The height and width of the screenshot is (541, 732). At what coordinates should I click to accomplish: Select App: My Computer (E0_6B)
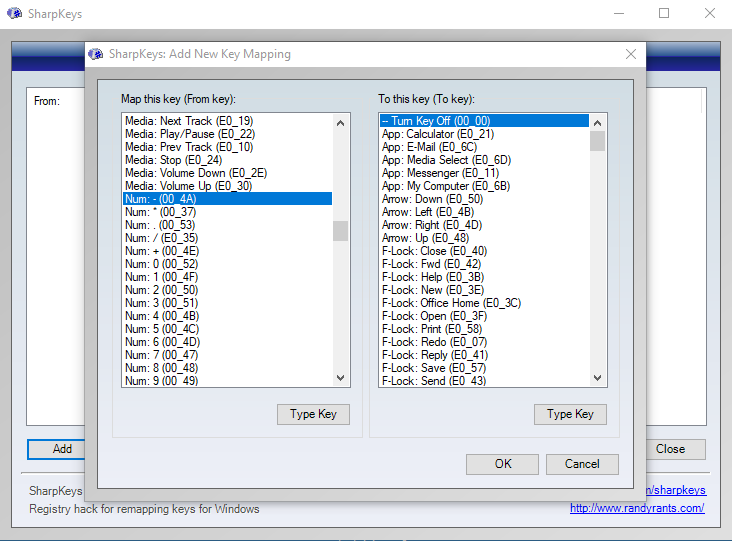point(485,186)
